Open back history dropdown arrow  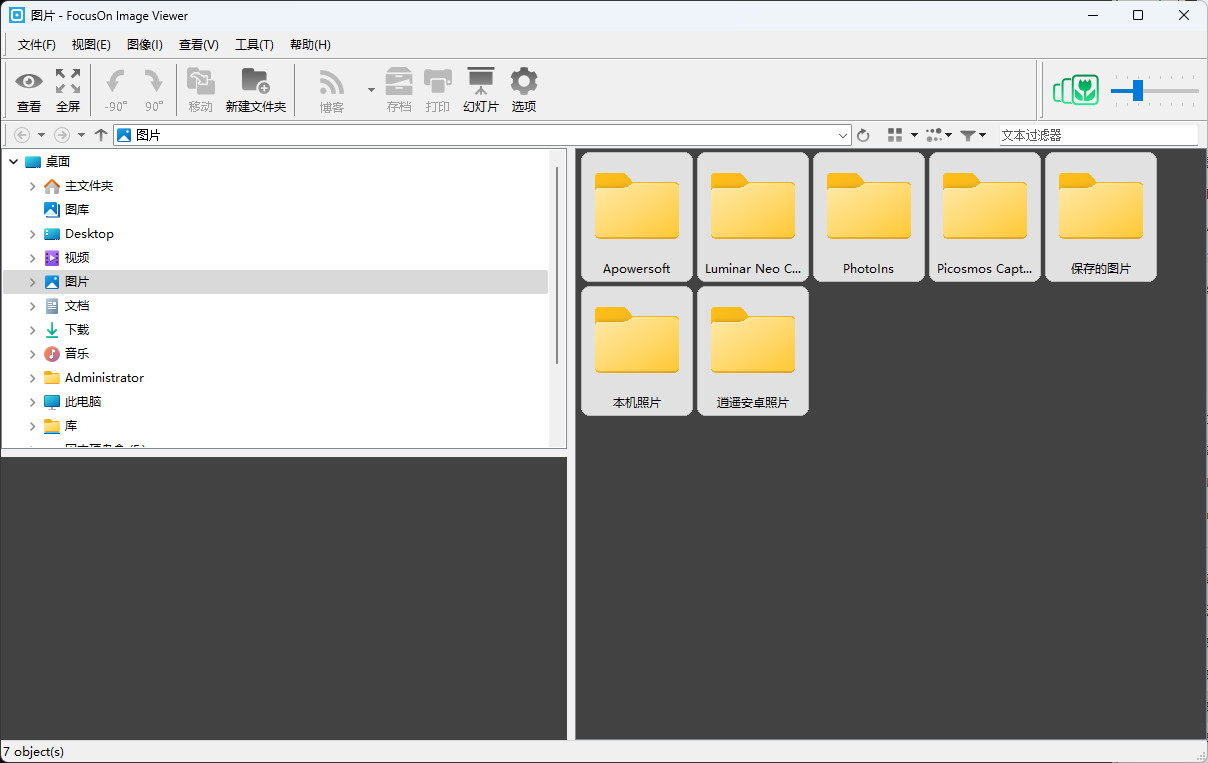41,135
